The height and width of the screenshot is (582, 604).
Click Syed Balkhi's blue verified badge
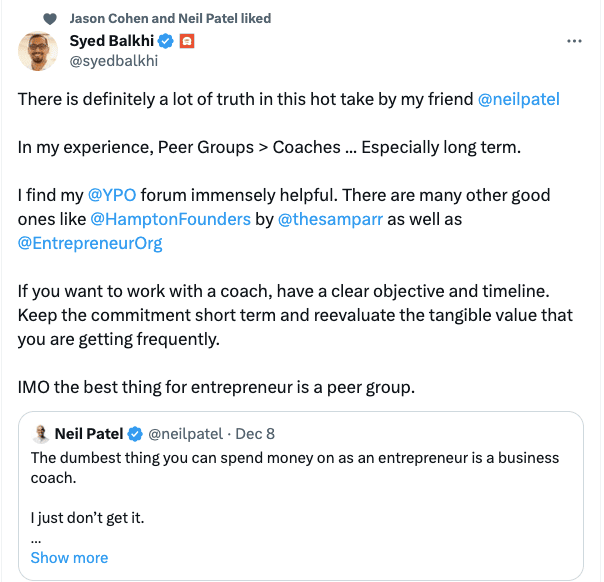click(x=166, y=41)
